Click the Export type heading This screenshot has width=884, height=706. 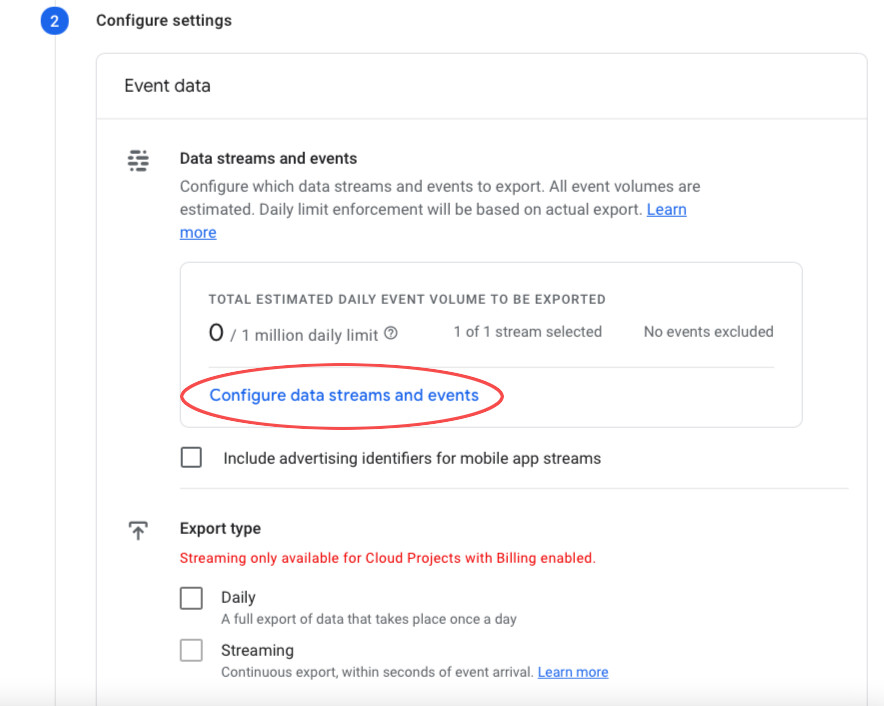pos(220,528)
